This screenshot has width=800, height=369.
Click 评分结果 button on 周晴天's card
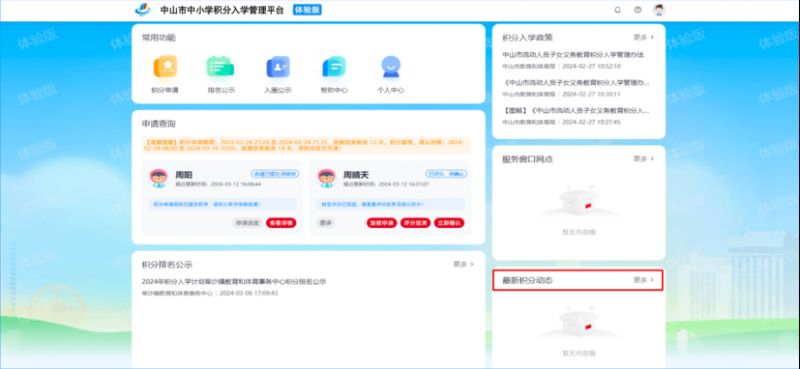415,223
